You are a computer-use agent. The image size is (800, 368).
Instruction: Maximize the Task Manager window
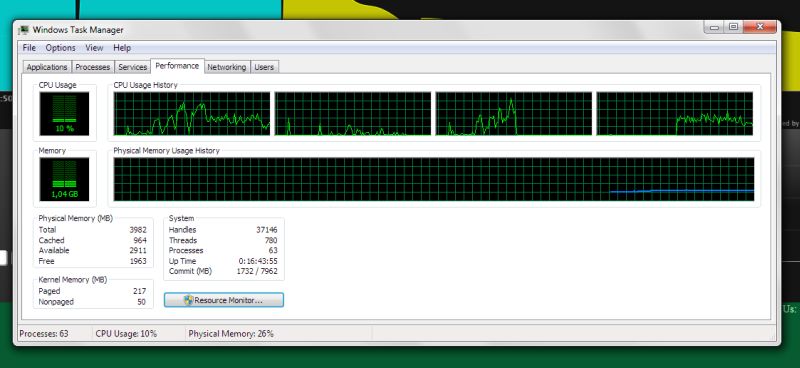coord(733,27)
